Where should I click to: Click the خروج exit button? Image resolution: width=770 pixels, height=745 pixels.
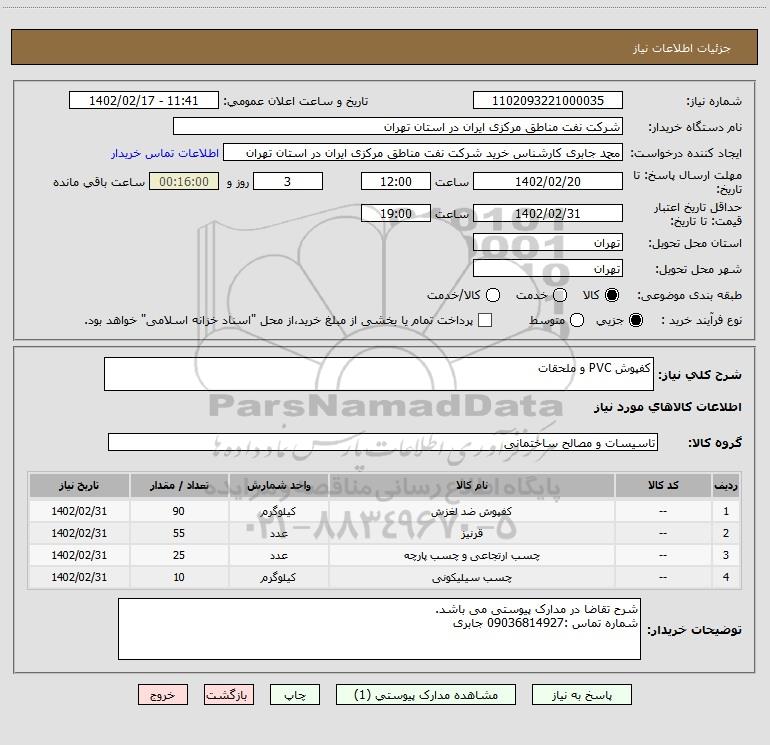(x=163, y=695)
